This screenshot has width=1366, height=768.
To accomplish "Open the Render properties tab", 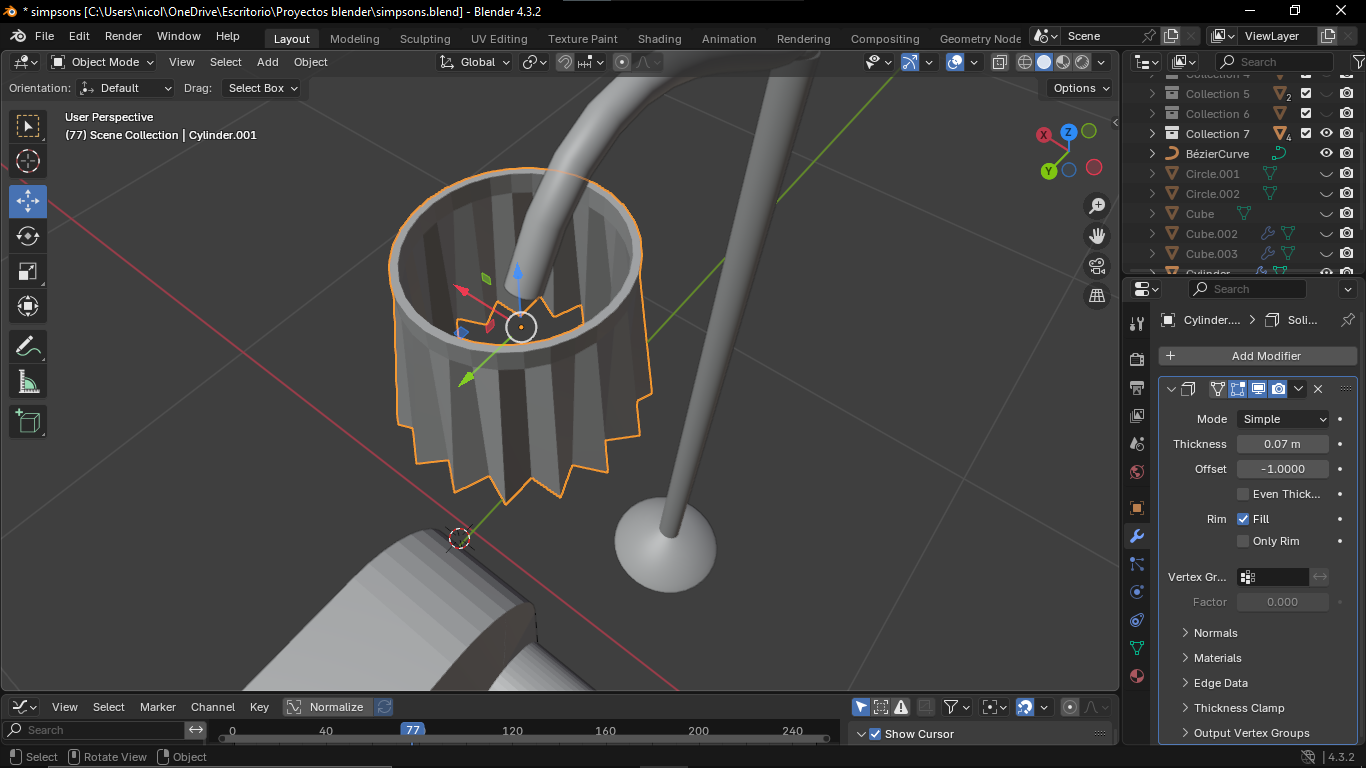I will click(x=1137, y=359).
